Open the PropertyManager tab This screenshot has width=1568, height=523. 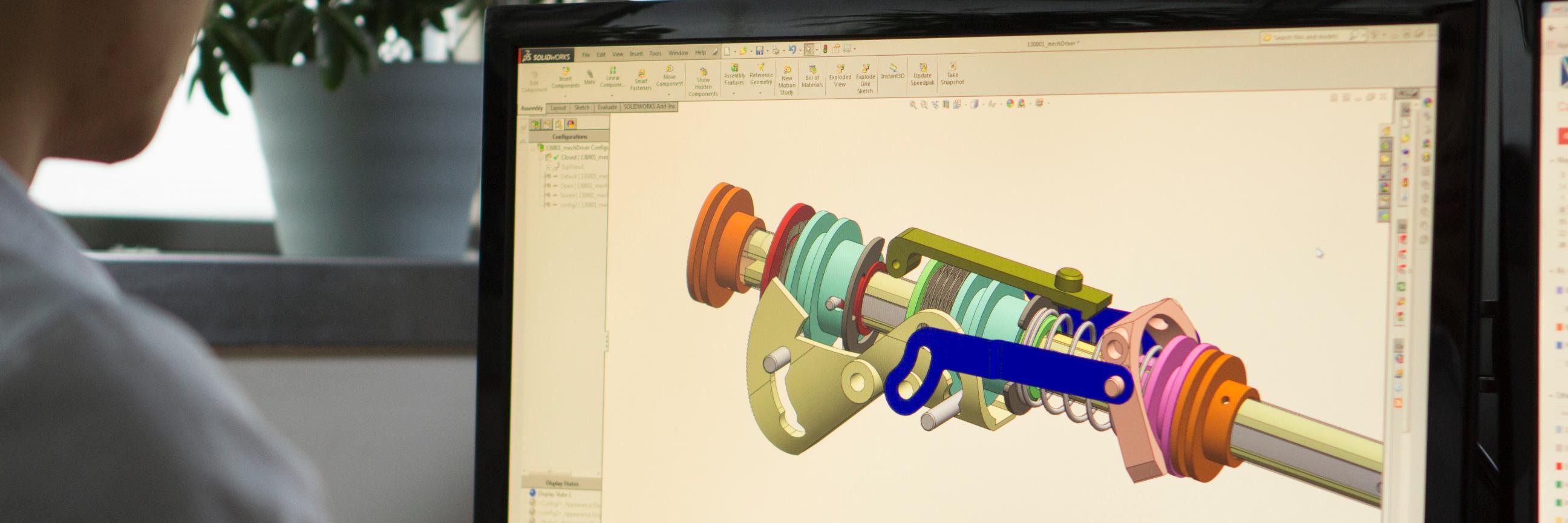pyautogui.click(x=547, y=124)
